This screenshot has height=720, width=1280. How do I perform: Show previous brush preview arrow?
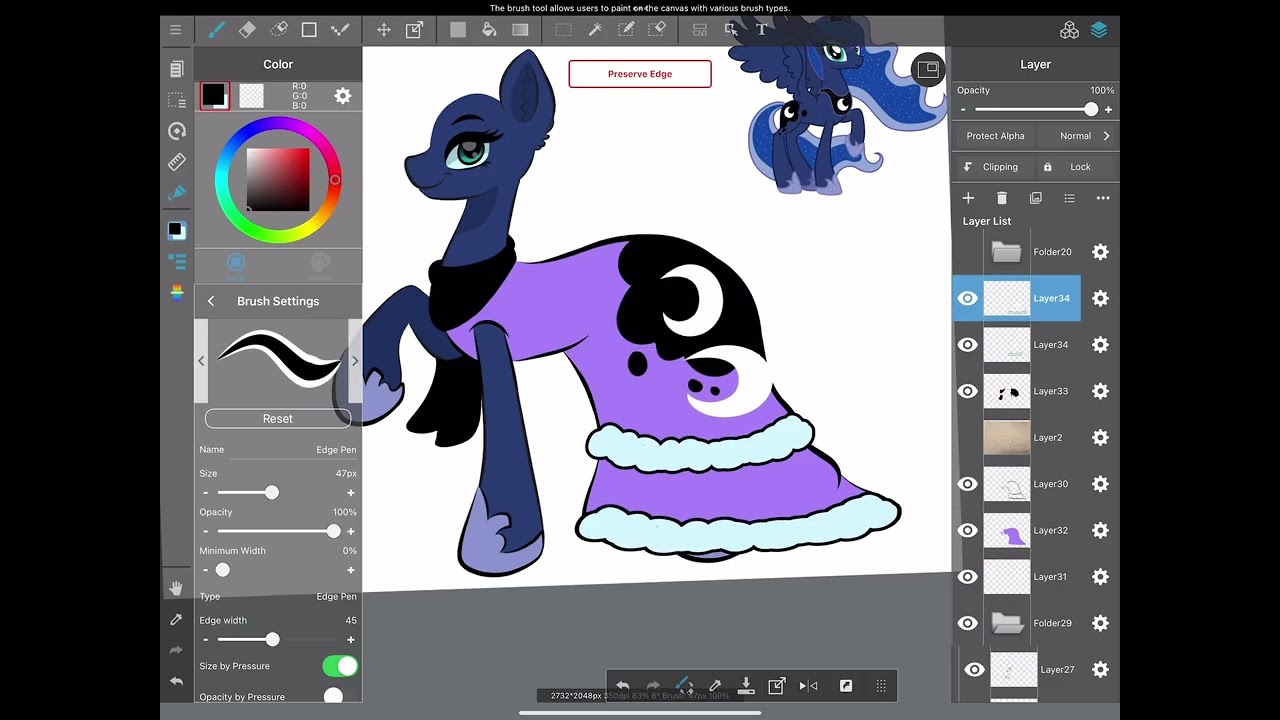click(x=201, y=361)
